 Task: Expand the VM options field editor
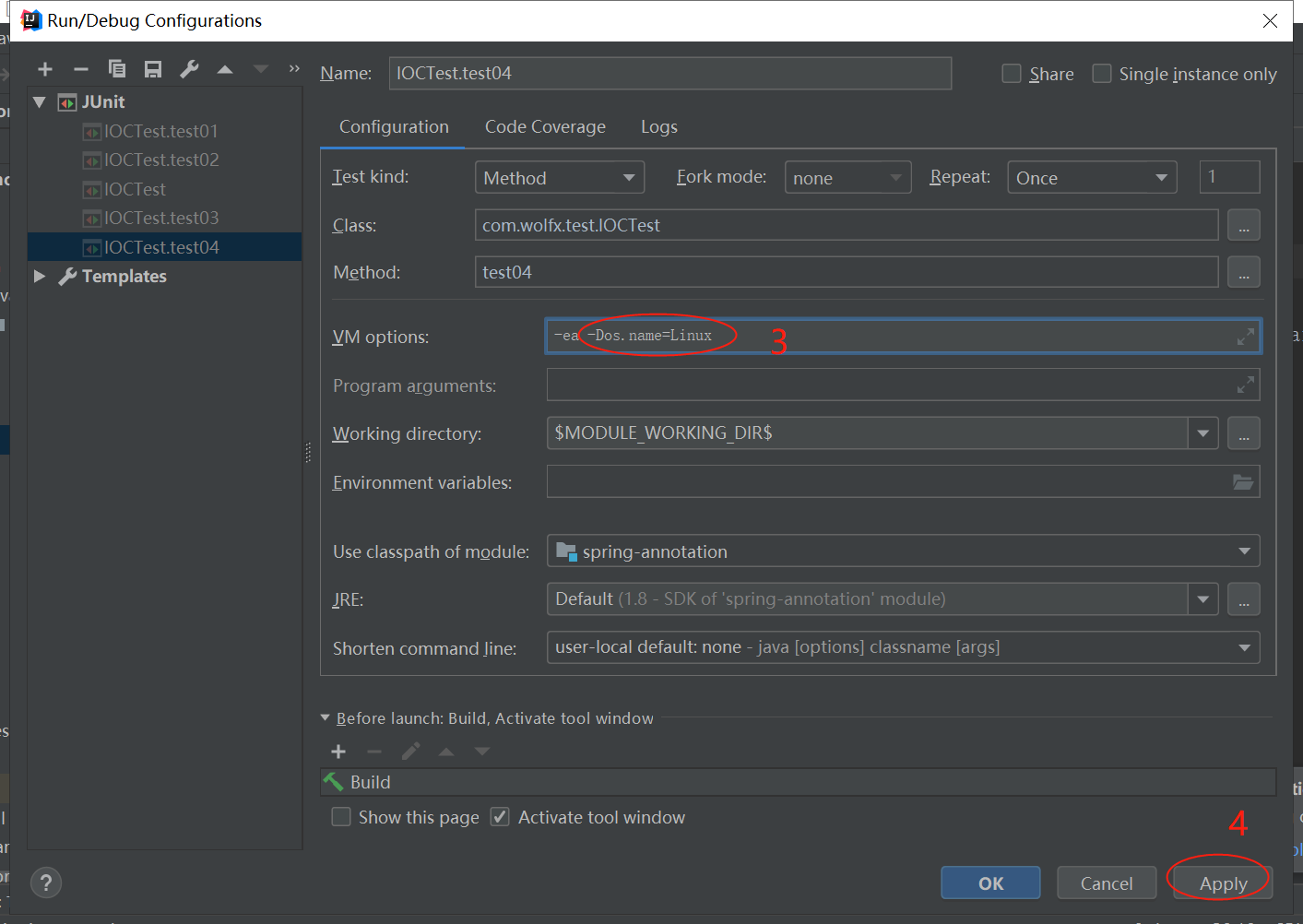point(1246,337)
